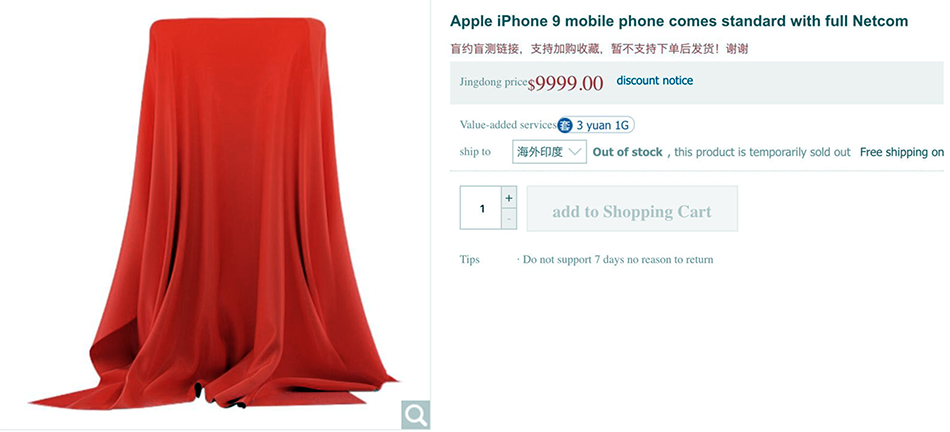Click the Value-added services label
The height and width of the screenshot is (432, 950).
click(x=508, y=125)
